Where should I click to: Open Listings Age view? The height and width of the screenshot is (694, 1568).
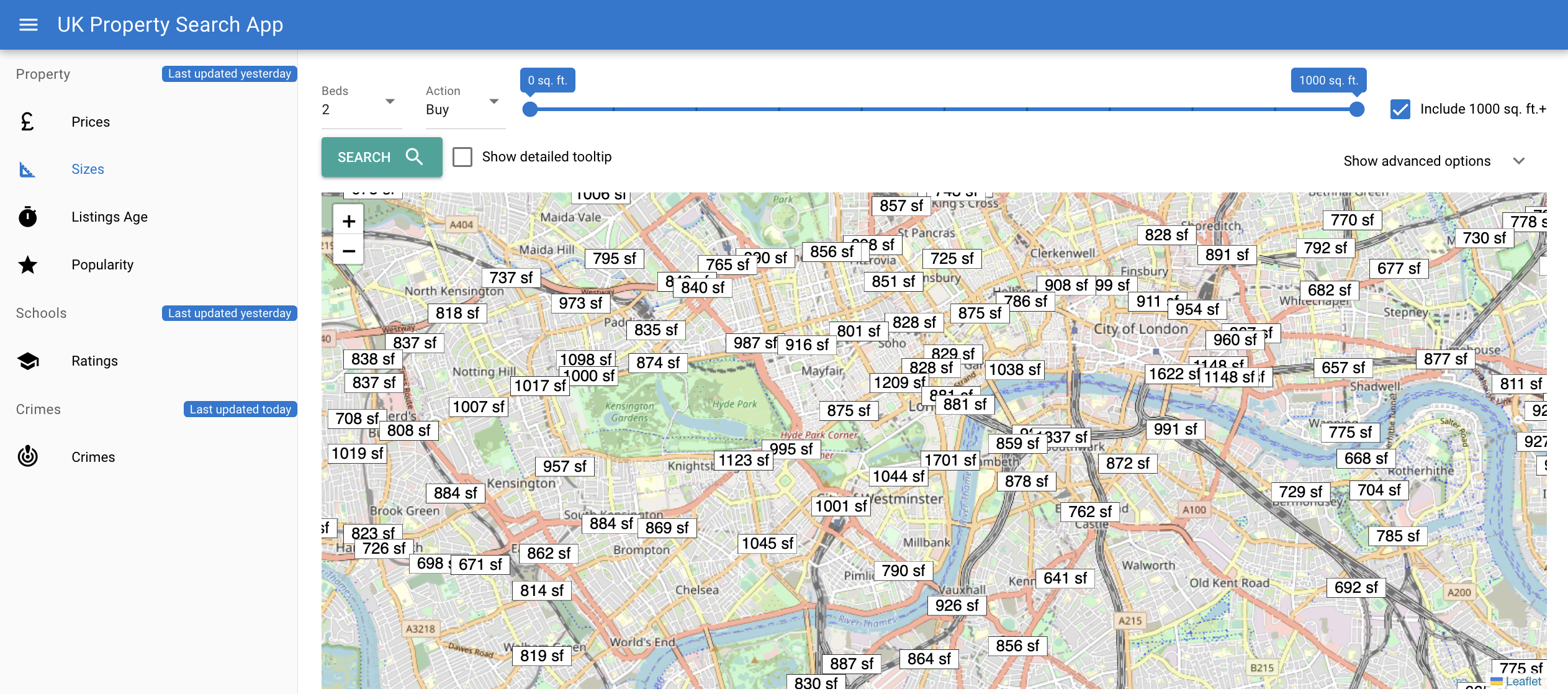click(x=149, y=217)
